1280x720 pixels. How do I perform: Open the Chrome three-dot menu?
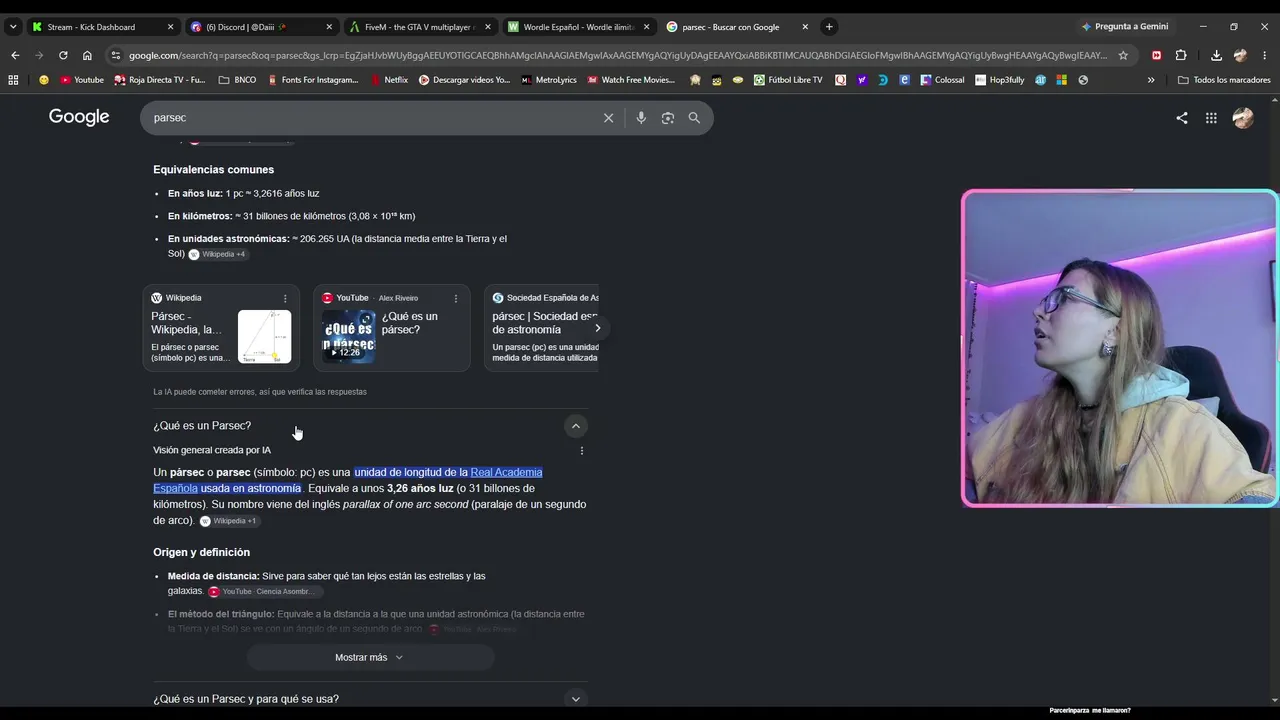[1265, 55]
